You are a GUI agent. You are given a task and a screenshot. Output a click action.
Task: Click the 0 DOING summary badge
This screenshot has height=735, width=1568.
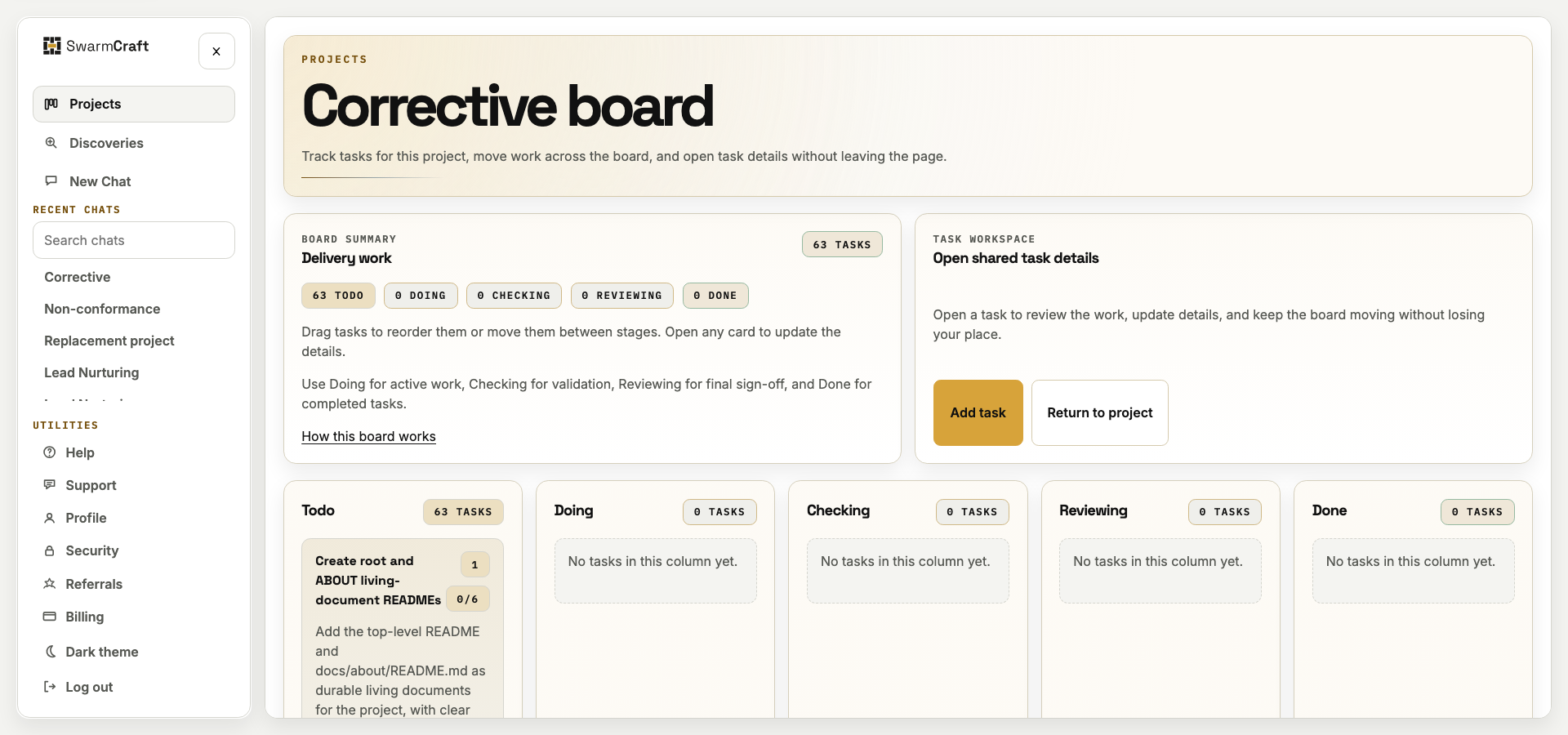[421, 296]
